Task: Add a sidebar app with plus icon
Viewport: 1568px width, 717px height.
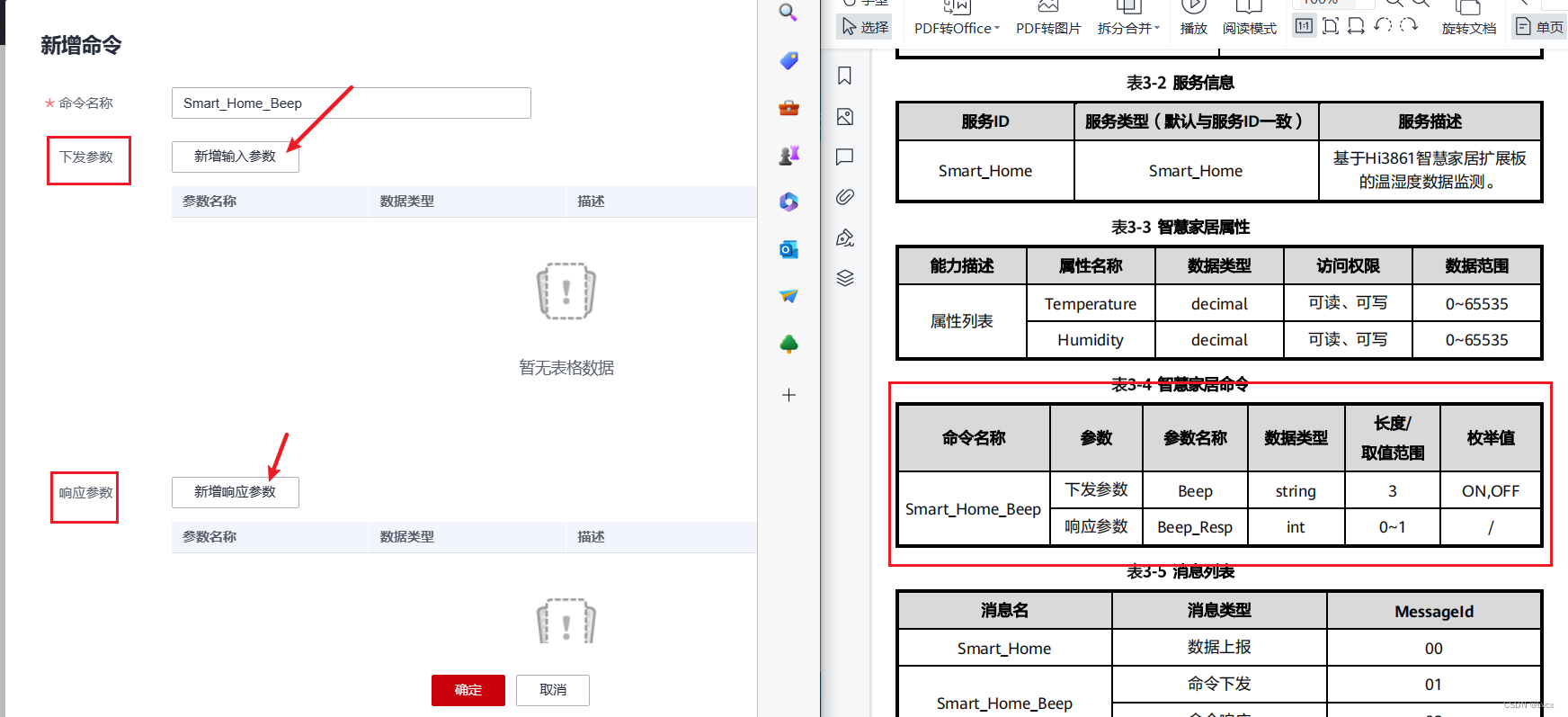Action: (x=788, y=395)
